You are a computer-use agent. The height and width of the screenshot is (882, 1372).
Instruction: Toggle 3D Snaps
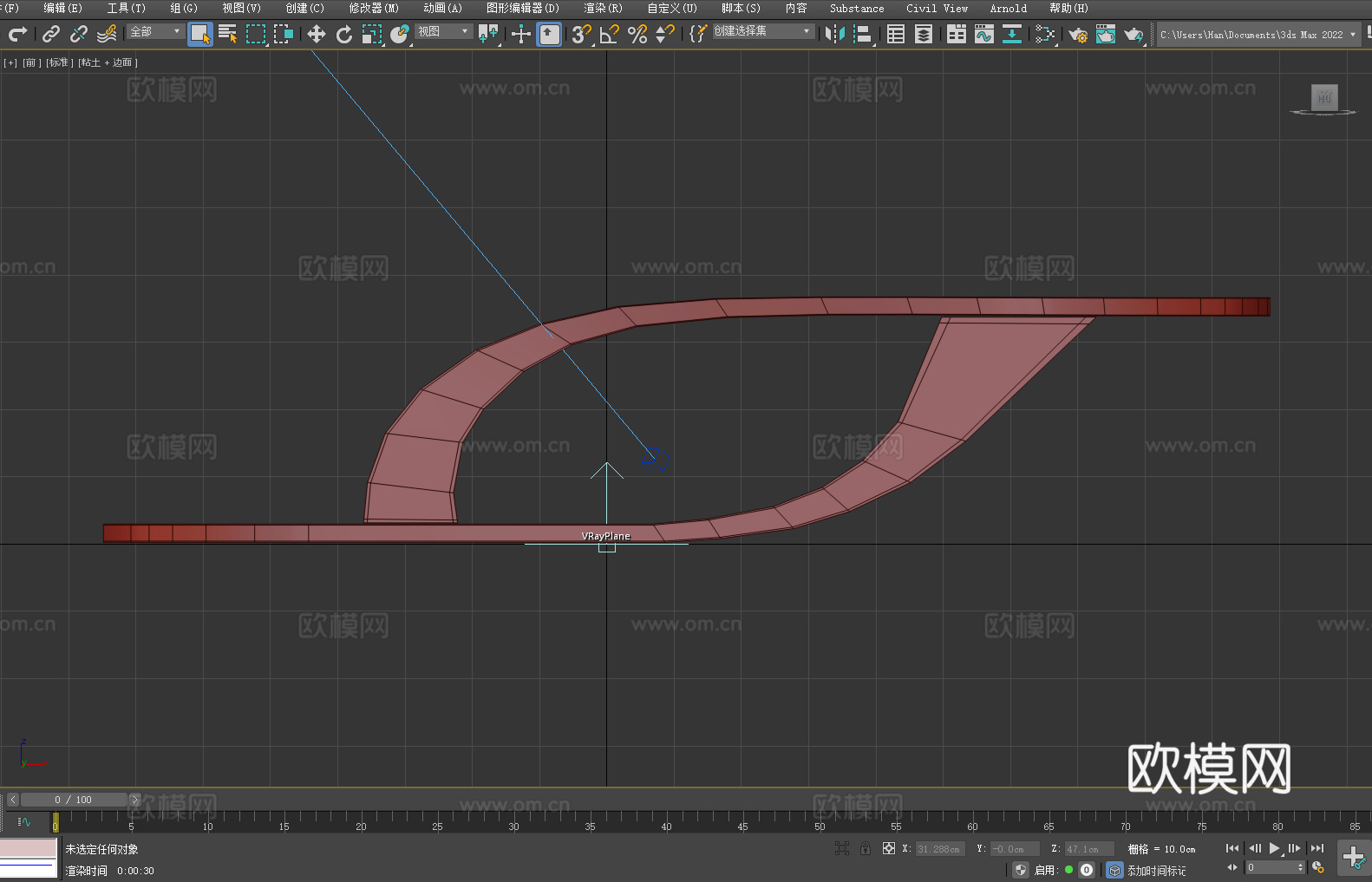pyautogui.click(x=582, y=34)
